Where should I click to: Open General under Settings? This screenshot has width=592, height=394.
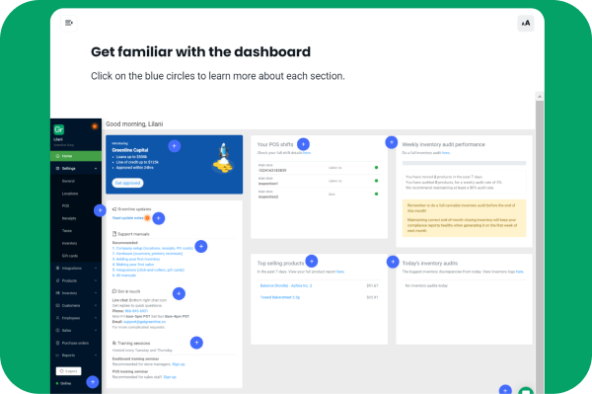[68, 181]
